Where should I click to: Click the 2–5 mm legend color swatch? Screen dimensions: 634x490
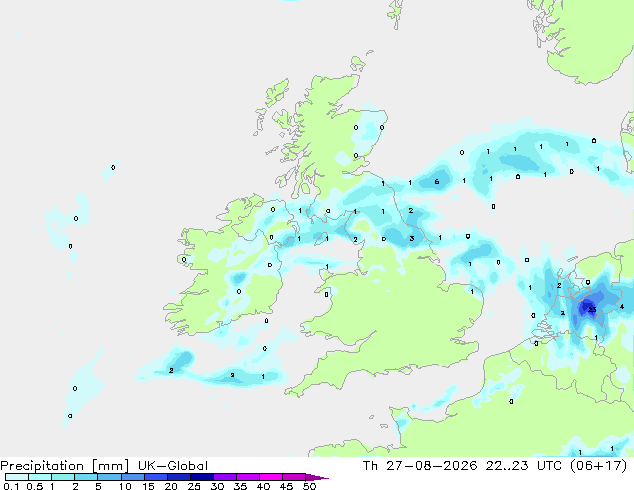pos(86,477)
